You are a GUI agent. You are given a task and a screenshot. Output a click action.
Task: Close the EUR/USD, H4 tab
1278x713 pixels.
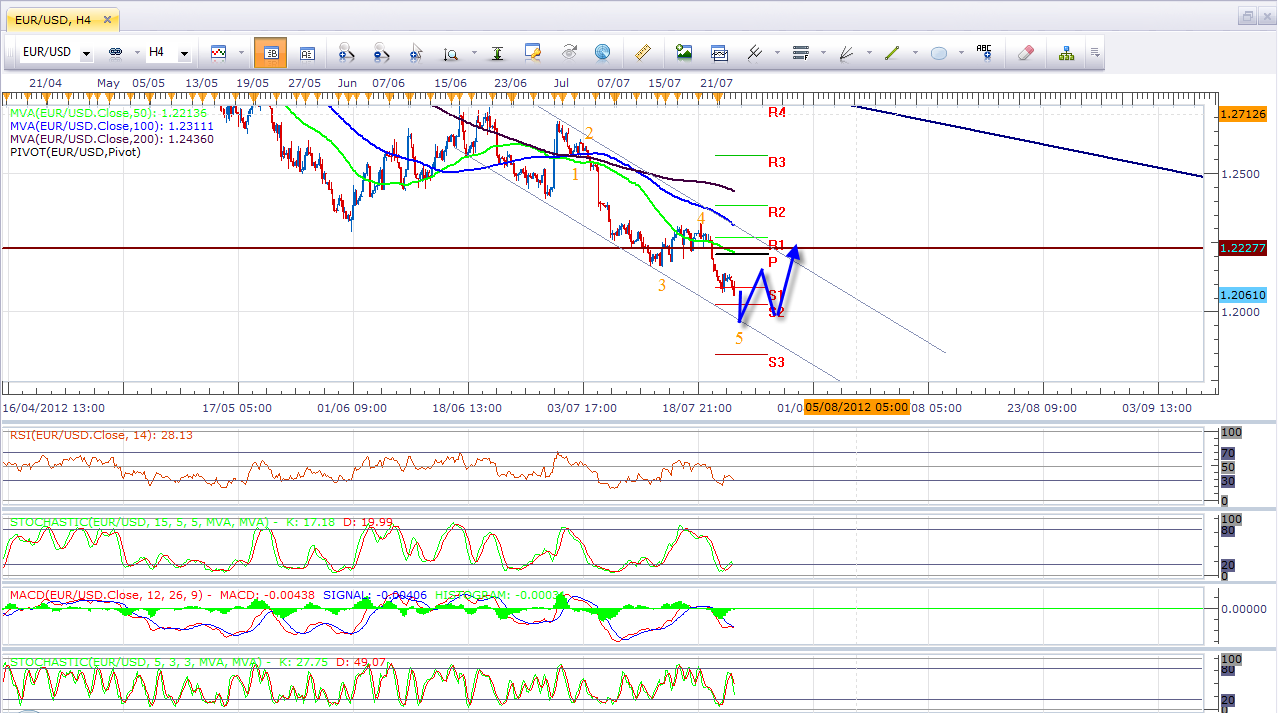coord(107,18)
